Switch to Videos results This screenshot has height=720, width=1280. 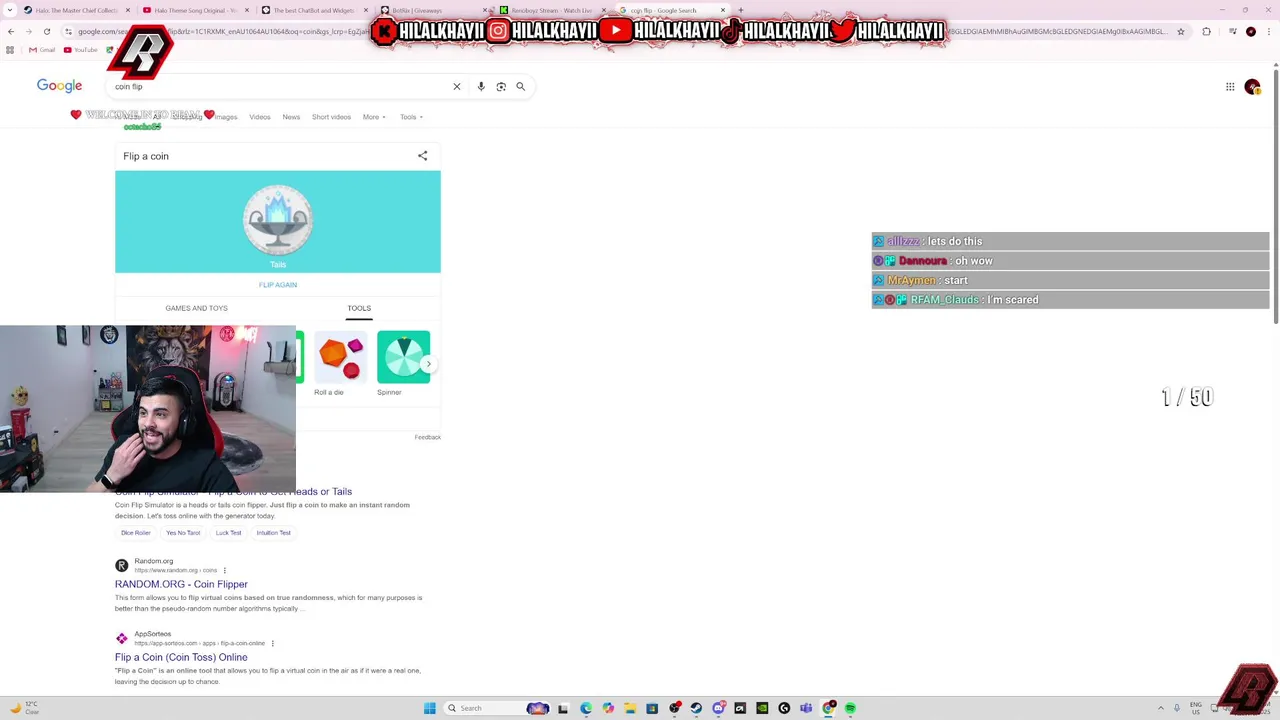260,117
